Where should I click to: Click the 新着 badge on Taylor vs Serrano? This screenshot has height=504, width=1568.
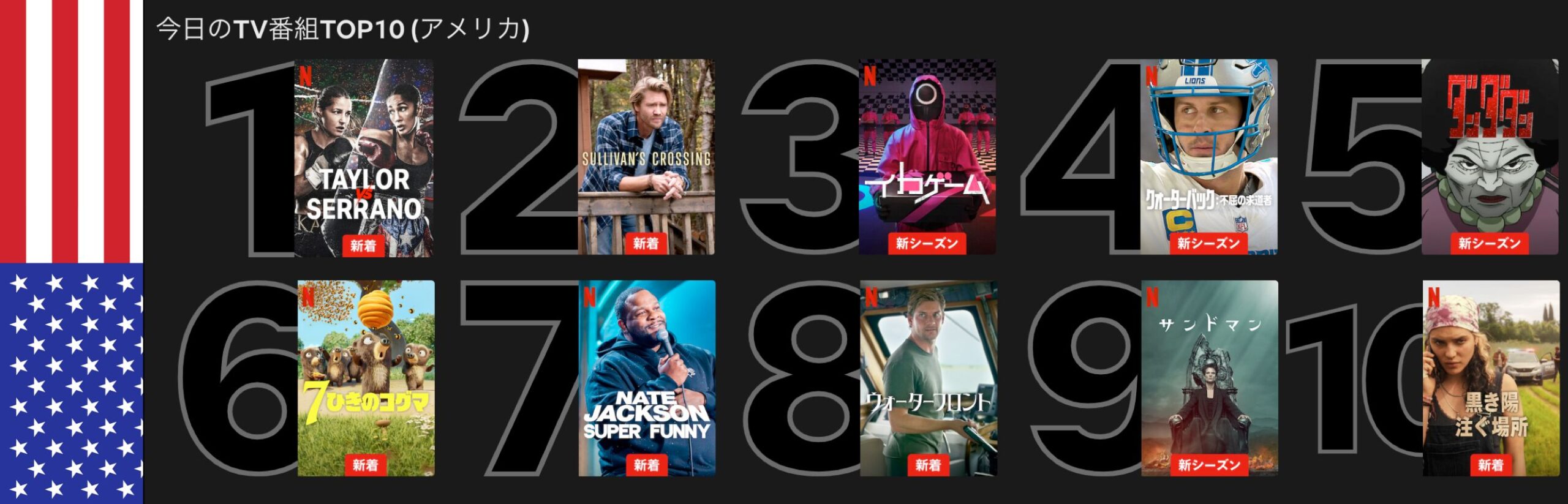tap(363, 246)
